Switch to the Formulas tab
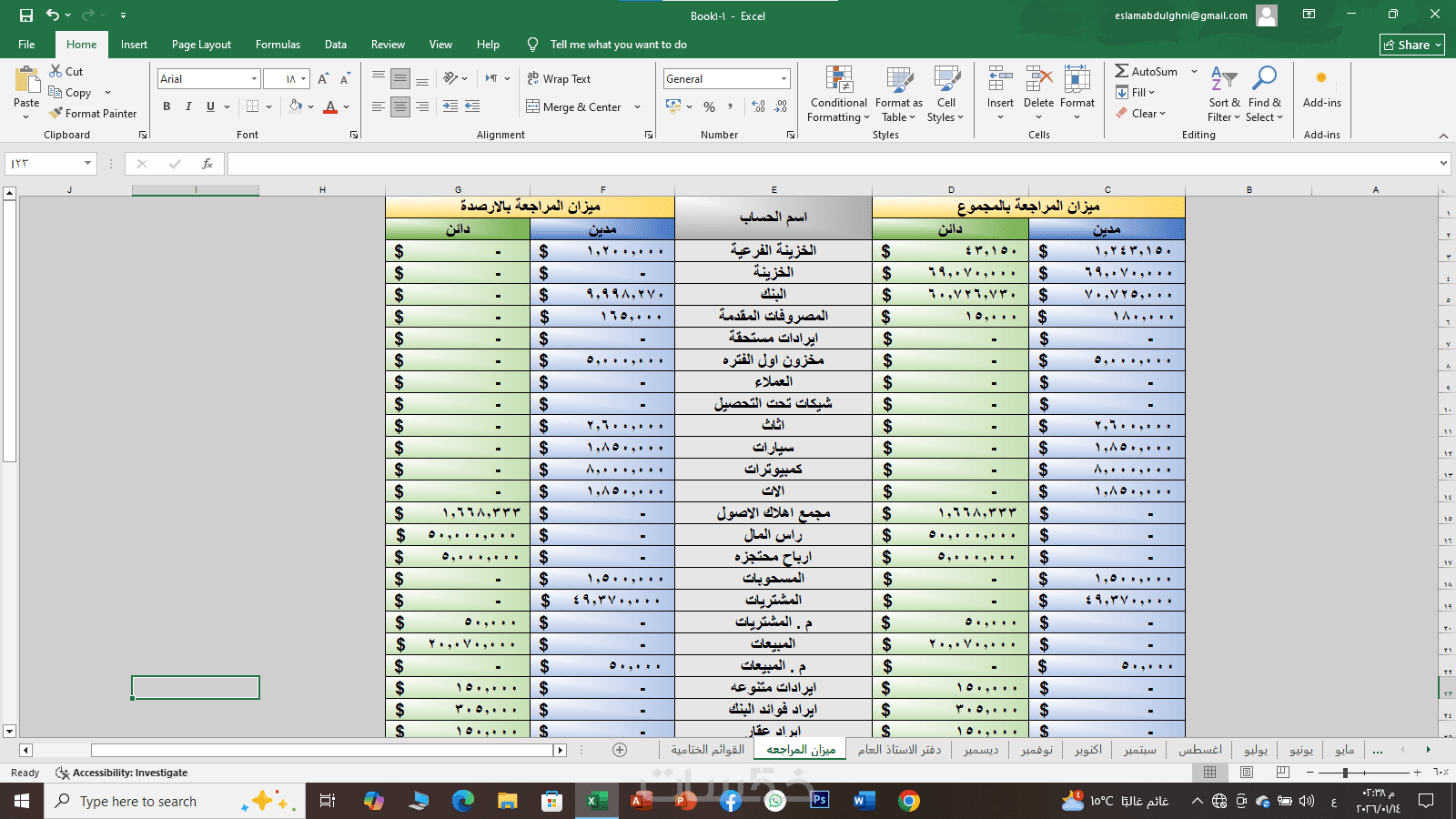The image size is (1456, 819). 278,45
